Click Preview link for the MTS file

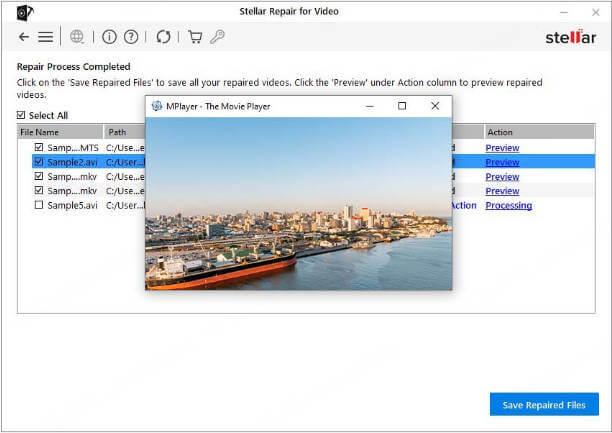(x=502, y=148)
